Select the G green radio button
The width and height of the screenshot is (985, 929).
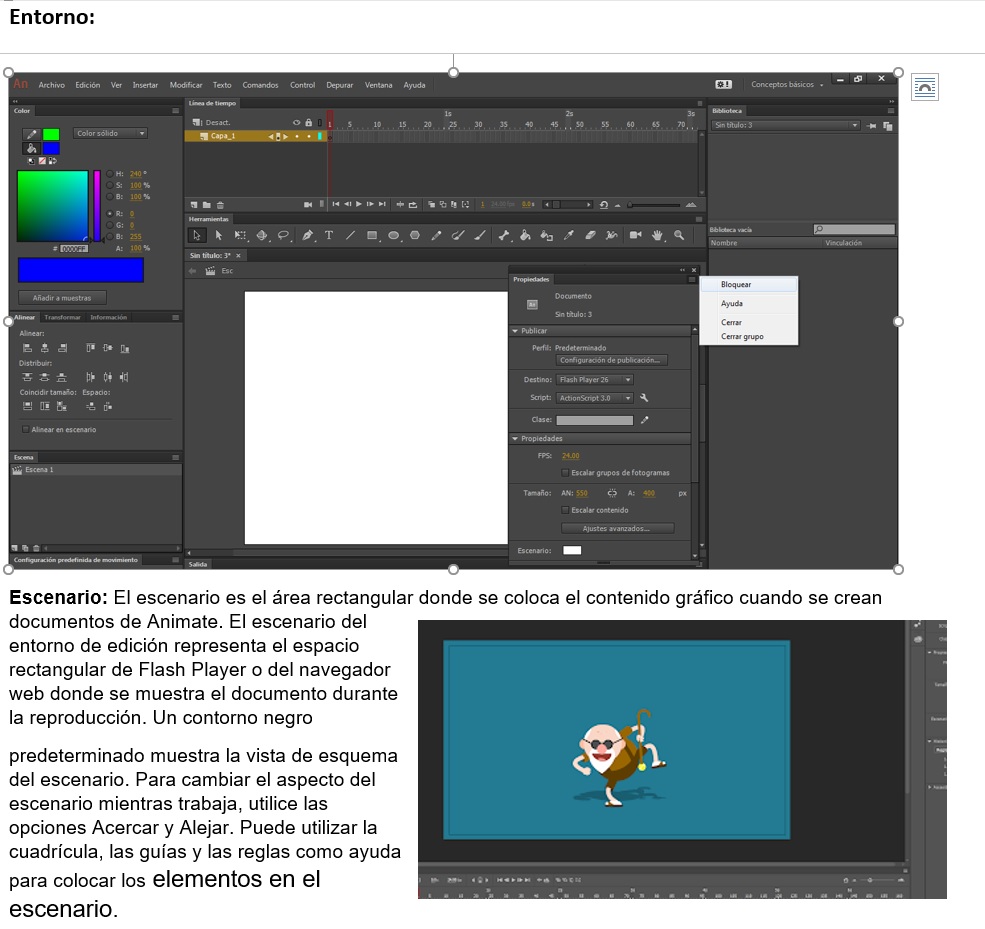(110, 225)
